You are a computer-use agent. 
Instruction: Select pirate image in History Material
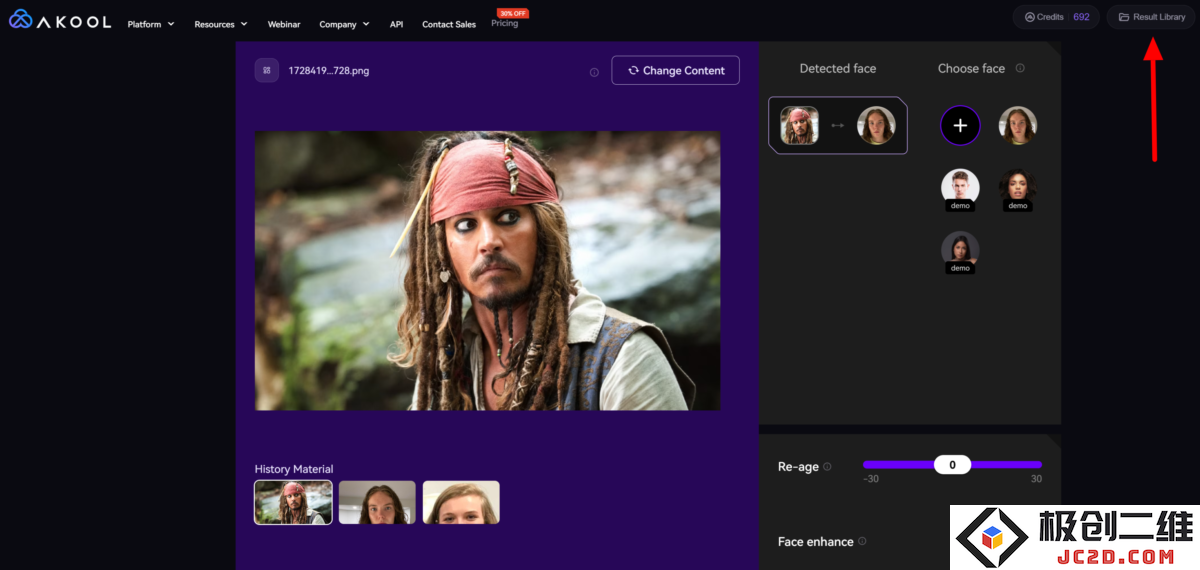click(x=293, y=502)
